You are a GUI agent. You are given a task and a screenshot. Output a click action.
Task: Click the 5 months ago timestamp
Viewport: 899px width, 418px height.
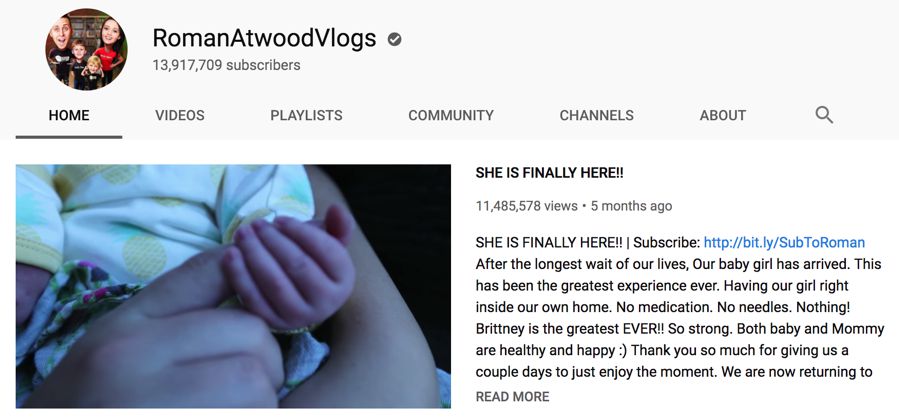coord(631,206)
